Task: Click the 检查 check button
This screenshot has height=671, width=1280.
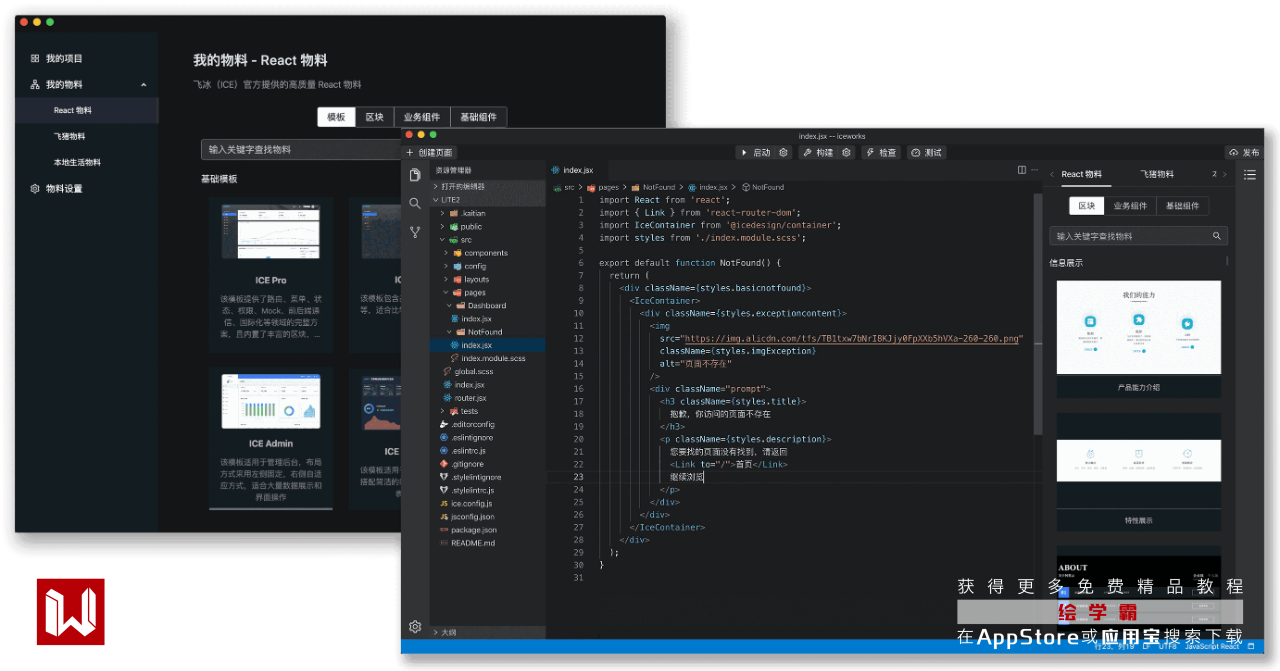Action: pos(881,152)
